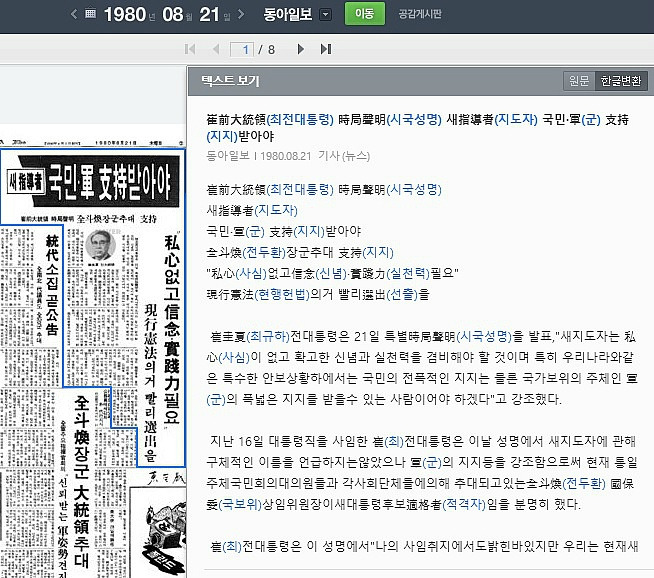Click the green 이동 button
The image size is (654, 578).
(365, 14)
